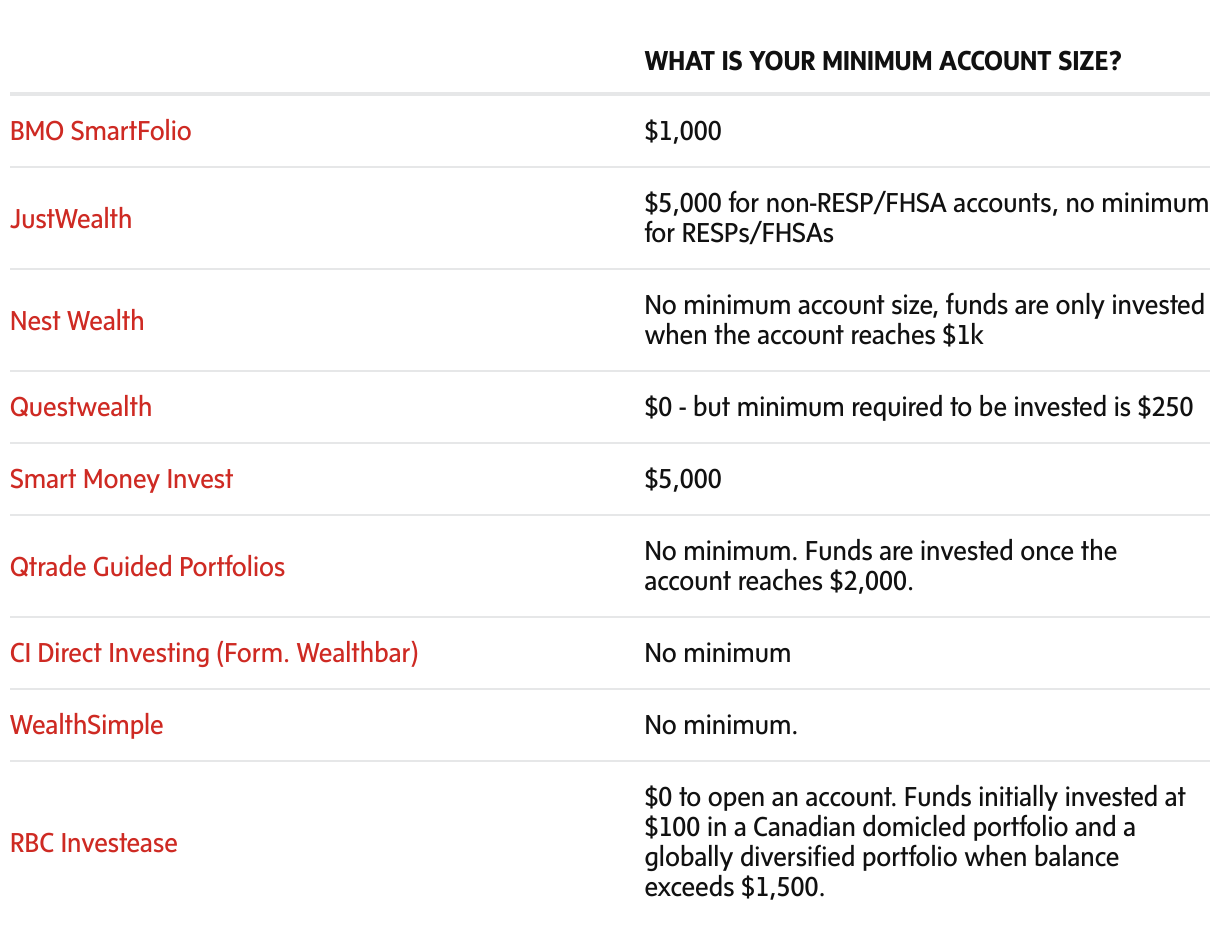Open CI Direct Investing (Form. Wealthbar) link
The image size is (1220, 932).
click(x=214, y=653)
